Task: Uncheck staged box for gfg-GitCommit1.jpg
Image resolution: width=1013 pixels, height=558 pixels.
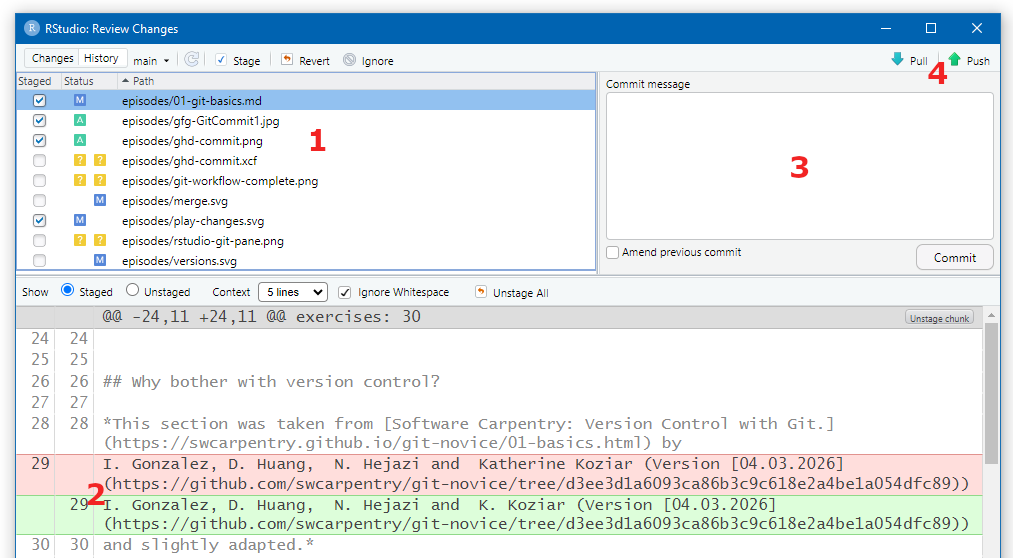Action: click(39, 121)
